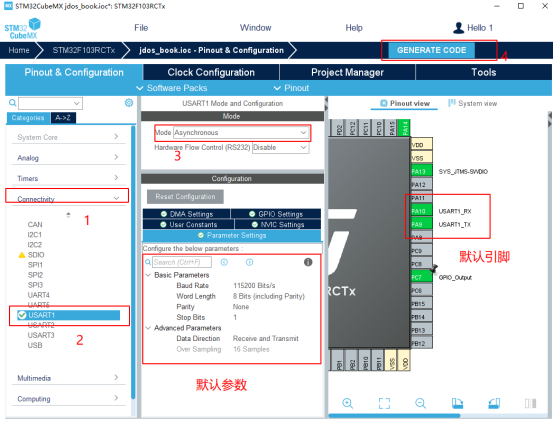The width and height of the screenshot is (554, 422).
Task: Click the Baud Rate value 115200 Bits/s
Action: (254, 286)
